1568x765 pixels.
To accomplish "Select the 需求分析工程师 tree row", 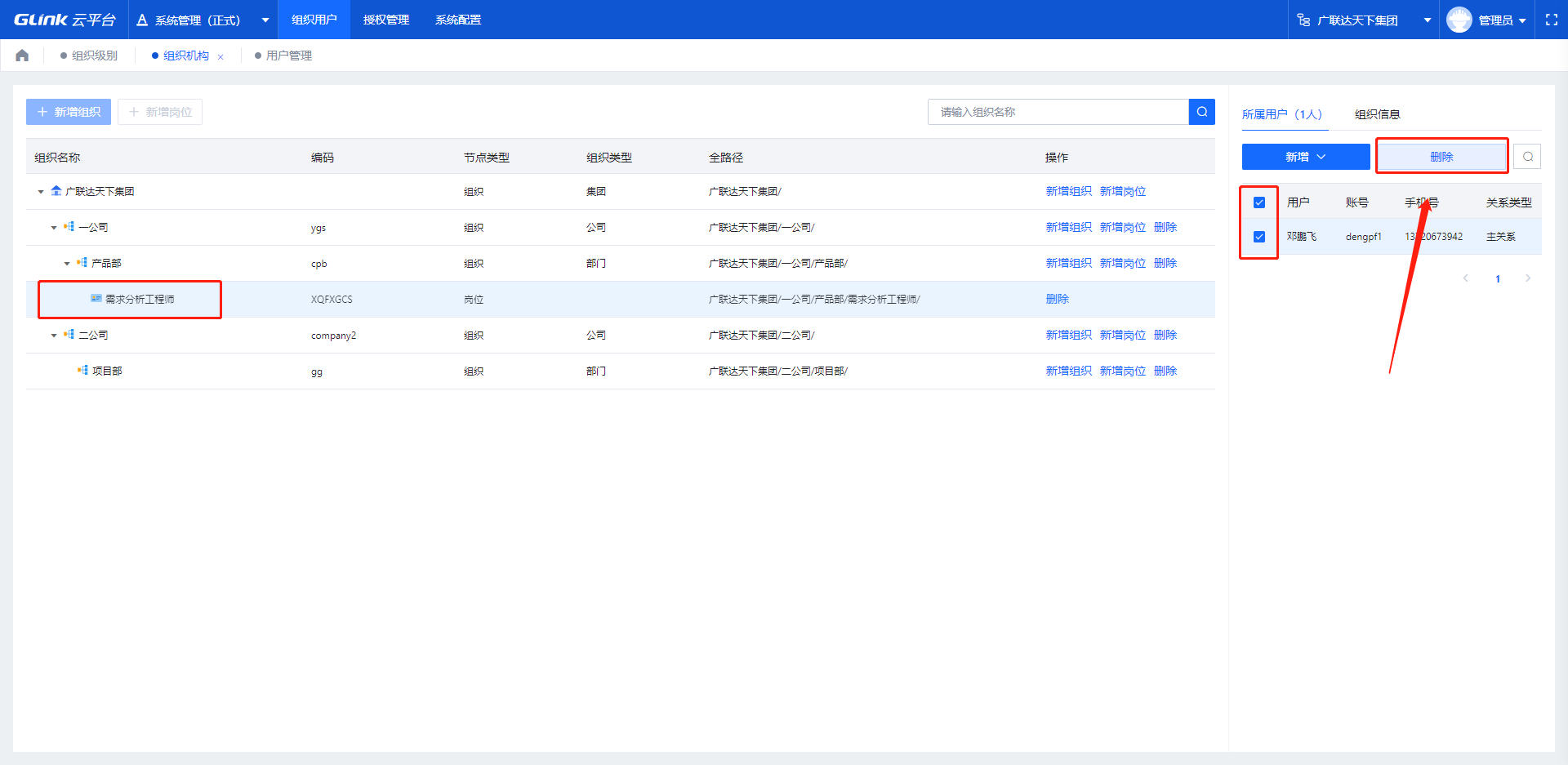I will point(621,299).
